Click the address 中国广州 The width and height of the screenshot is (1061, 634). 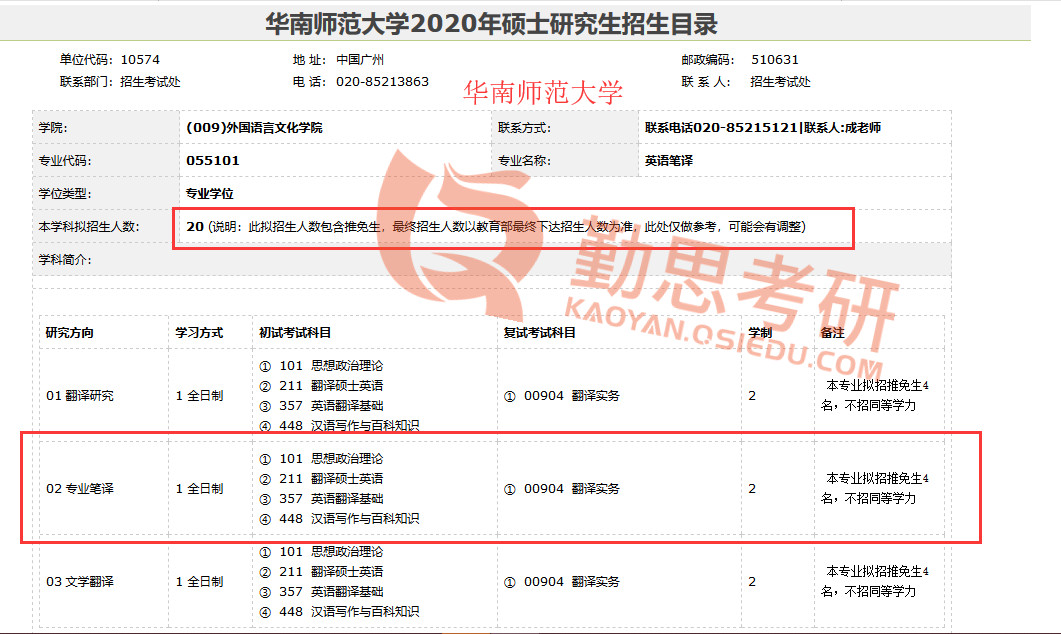360,60
